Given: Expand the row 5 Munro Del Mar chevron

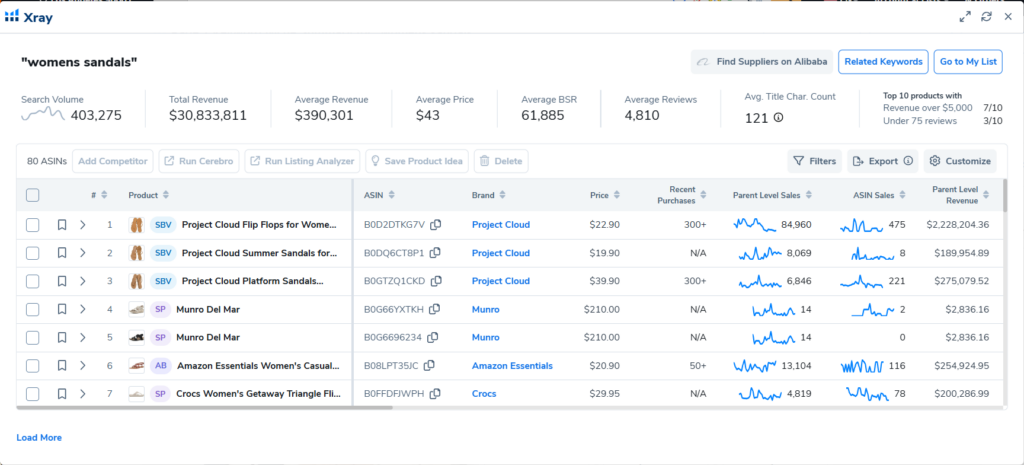Looking at the screenshot, I should click(83, 338).
